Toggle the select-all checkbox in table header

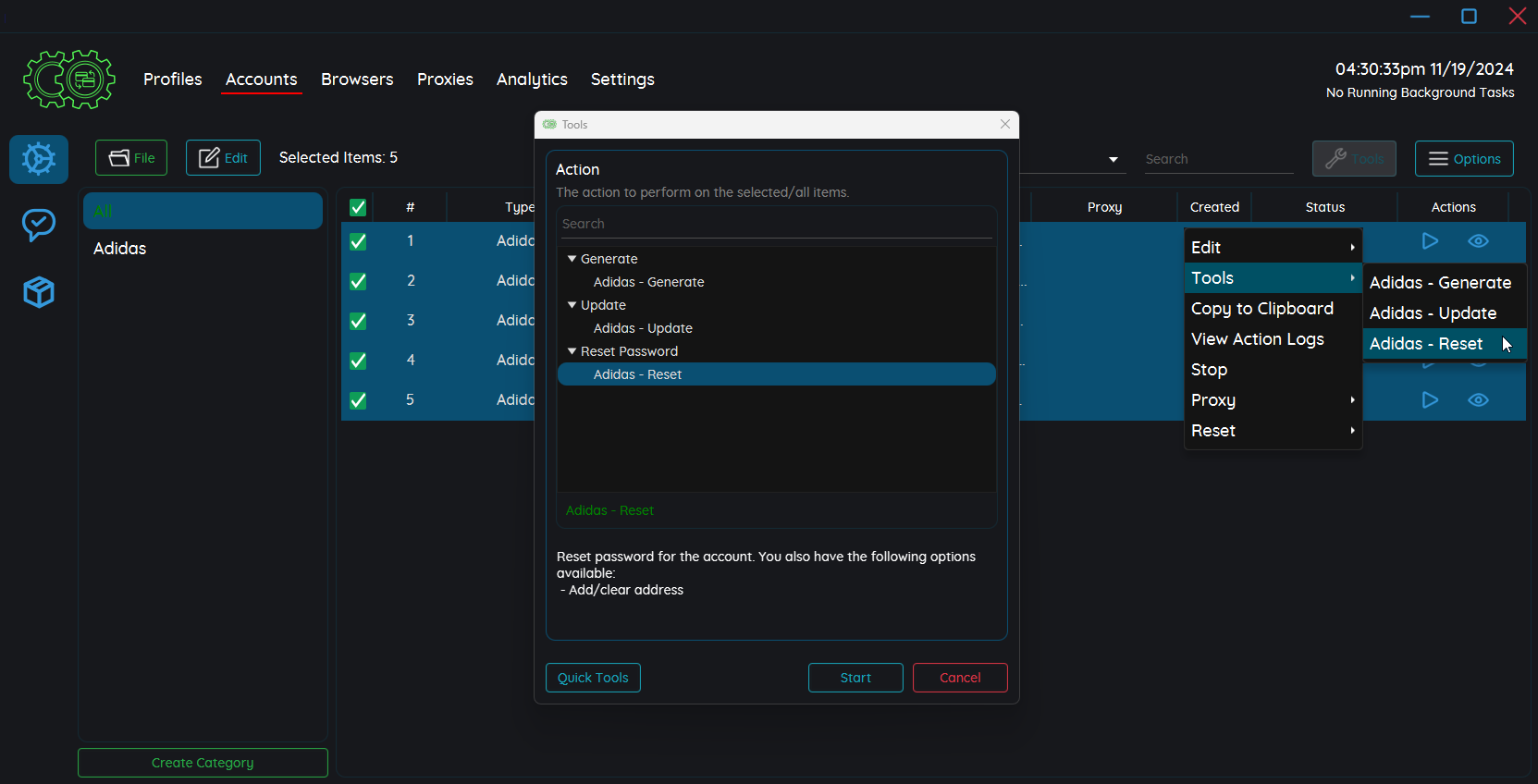358,207
